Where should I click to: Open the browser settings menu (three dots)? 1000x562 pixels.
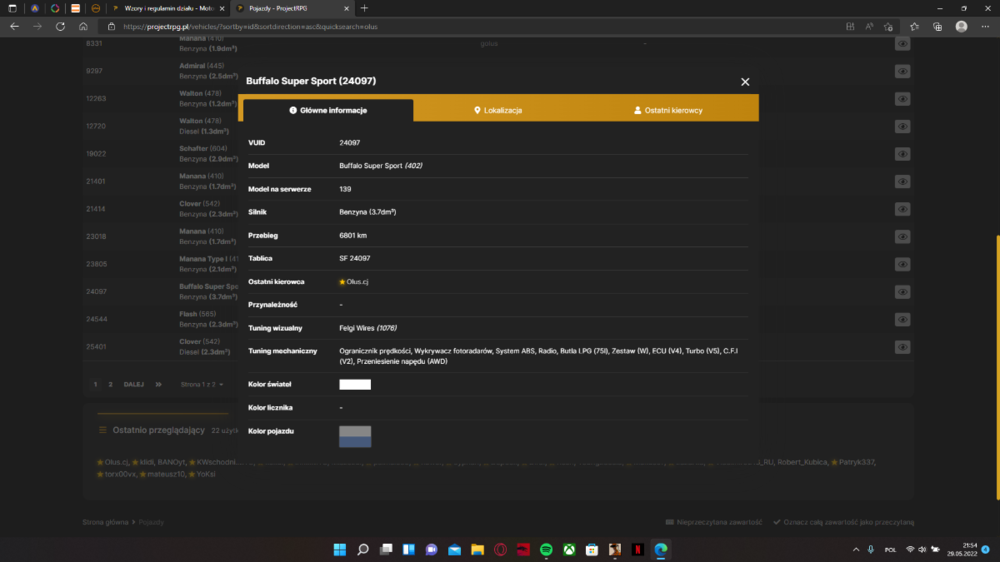tap(985, 27)
